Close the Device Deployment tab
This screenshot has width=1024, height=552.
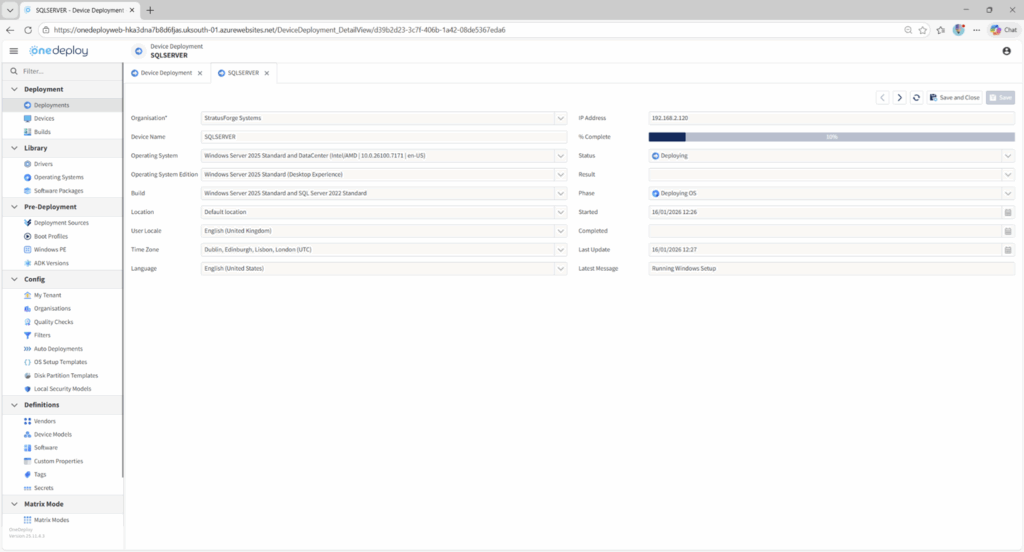200,73
